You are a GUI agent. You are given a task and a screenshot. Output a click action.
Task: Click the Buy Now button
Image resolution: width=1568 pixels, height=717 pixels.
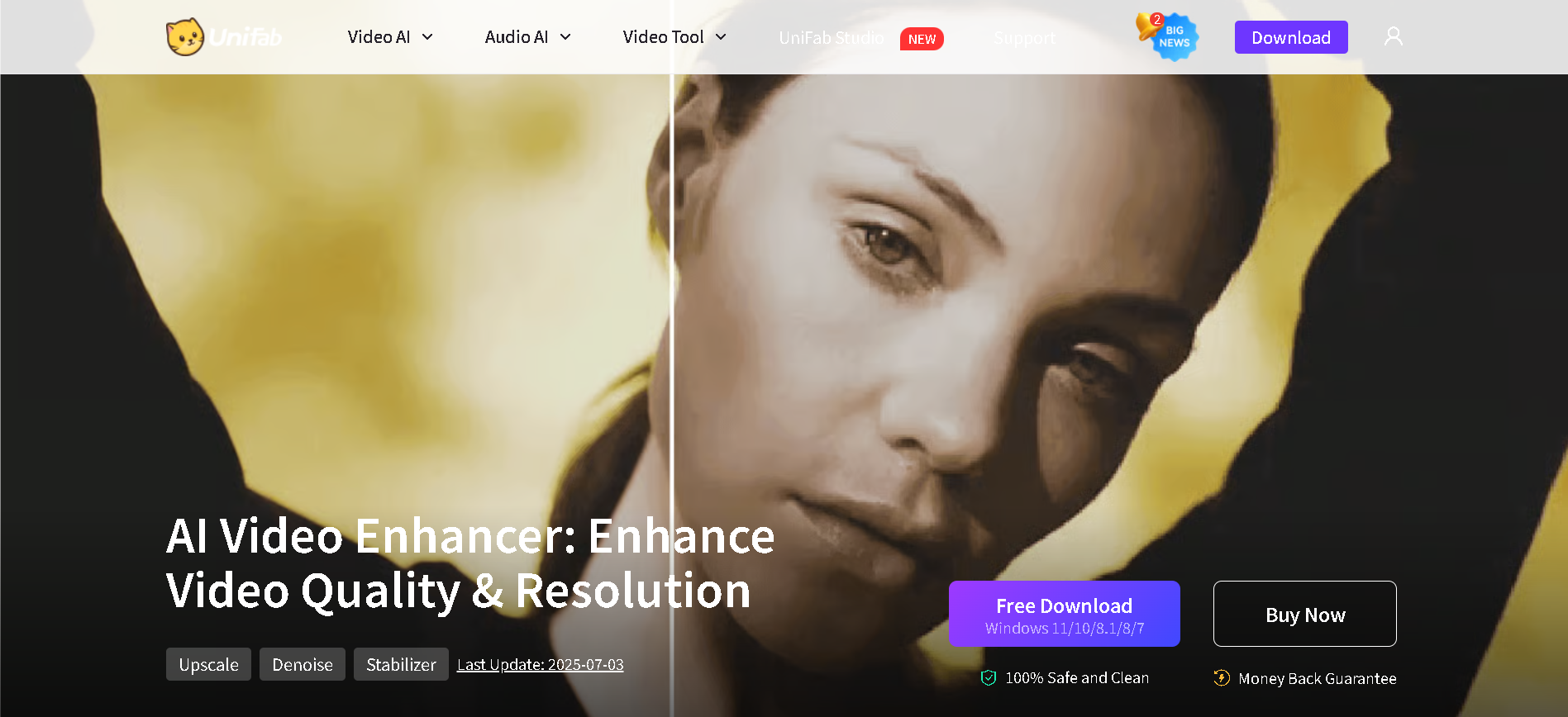click(1305, 614)
